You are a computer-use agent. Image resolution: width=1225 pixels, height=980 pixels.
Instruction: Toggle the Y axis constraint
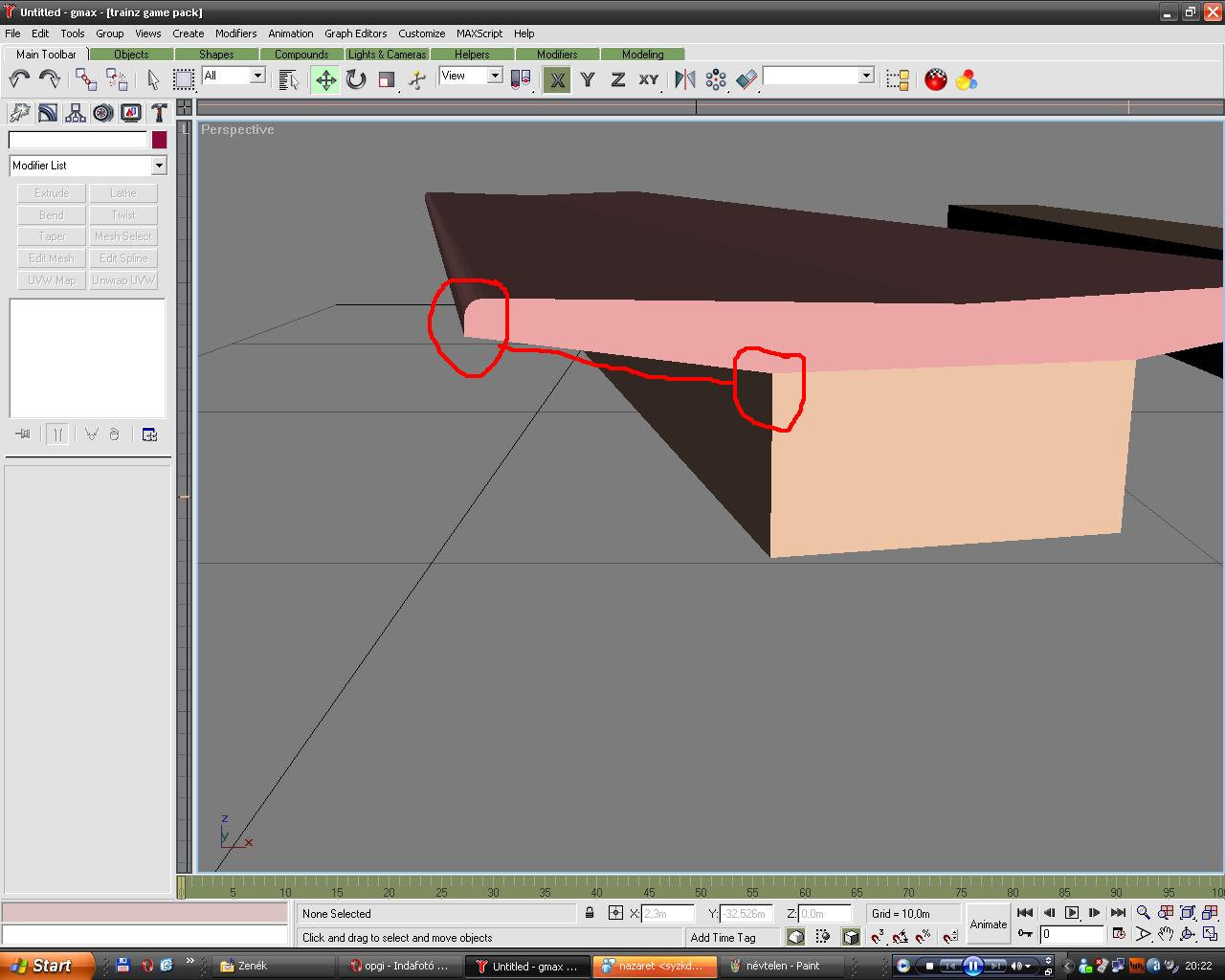point(588,80)
